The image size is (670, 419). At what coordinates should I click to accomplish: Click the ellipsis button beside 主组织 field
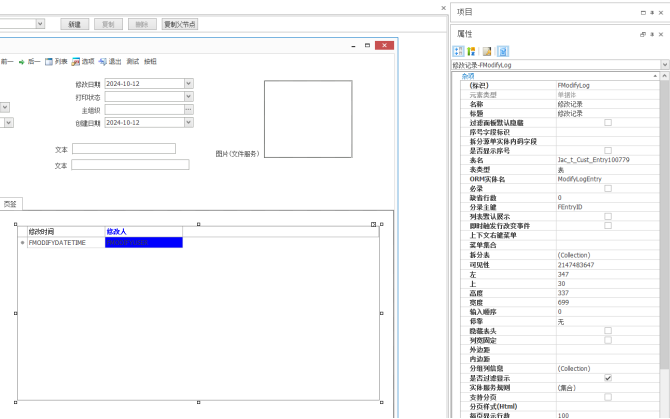pos(188,110)
